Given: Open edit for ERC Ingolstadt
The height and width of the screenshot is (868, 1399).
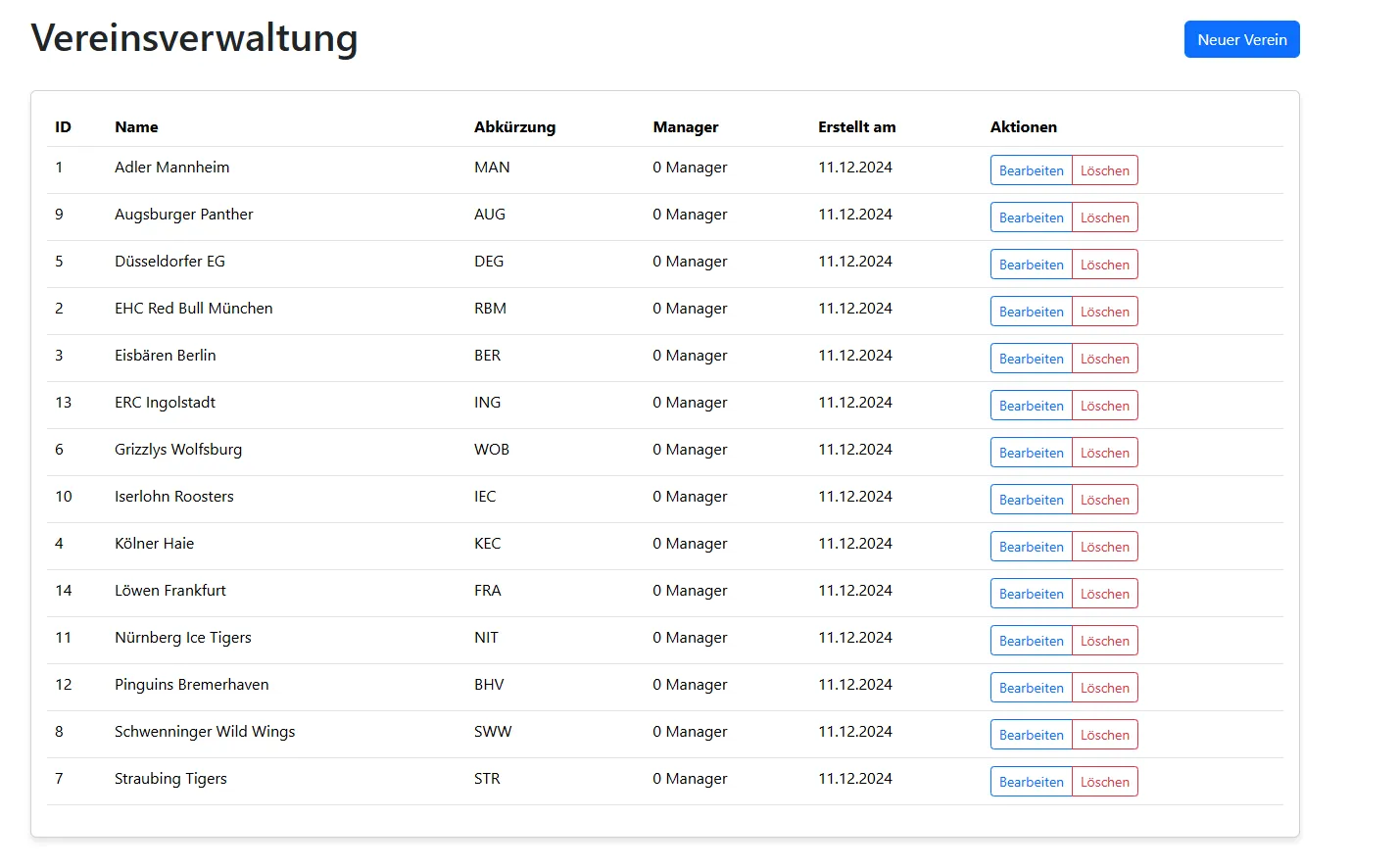Looking at the screenshot, I should point(1031,406).
